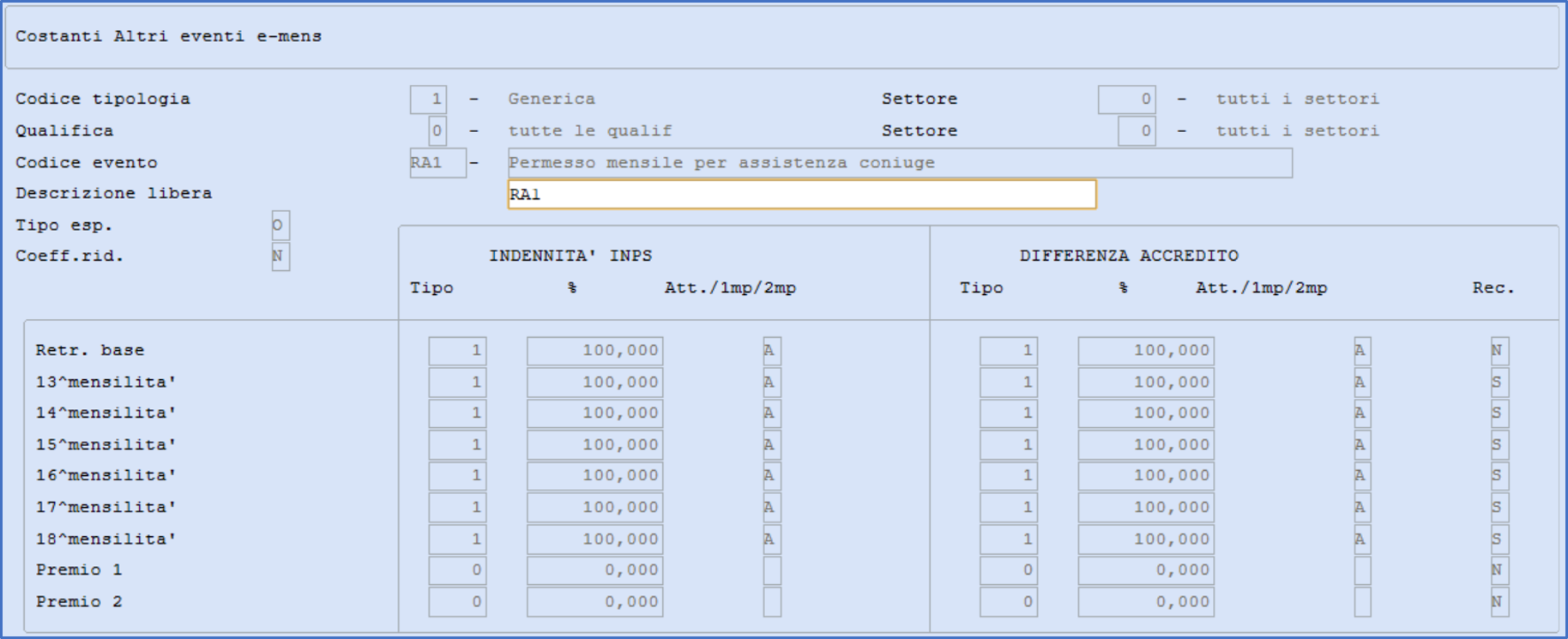Select 14^mensilita' Indennita INPS Tipo field
The image size is (1568, 639).
click(x=458, y=413)
